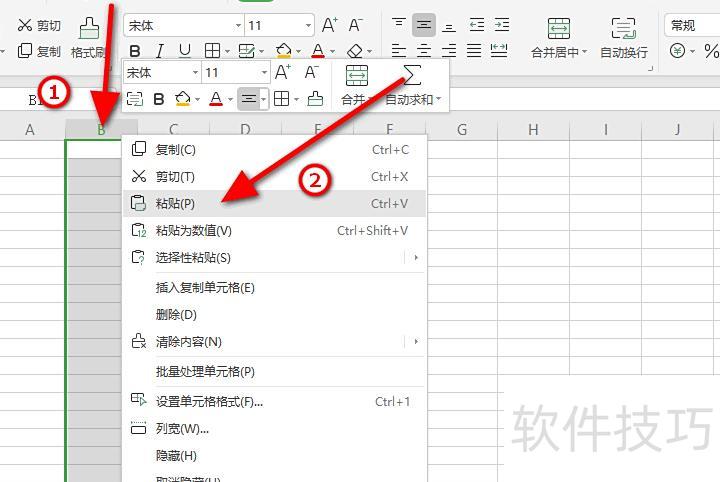Decrease font size with ribbon A- icon

(356, 25)
